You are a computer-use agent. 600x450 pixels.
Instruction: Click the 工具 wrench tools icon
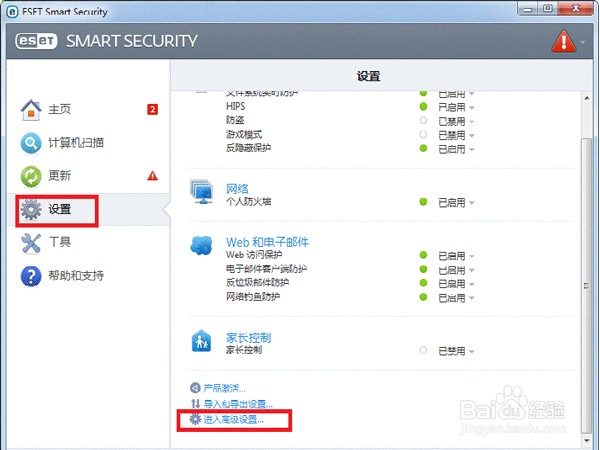(x=32, y=242)
